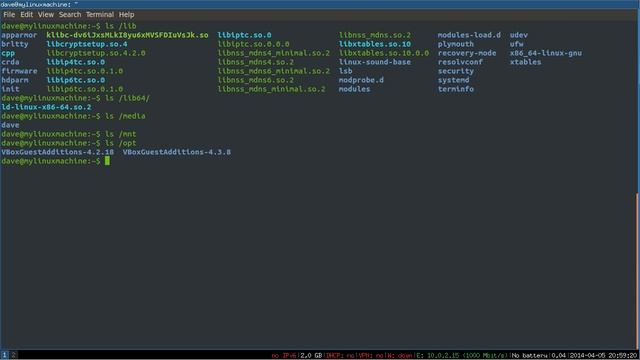This screenshot has width=640, height=360.
Task: Click 'libip4tc.so.0' file name
Action: (x=76, y=62)
